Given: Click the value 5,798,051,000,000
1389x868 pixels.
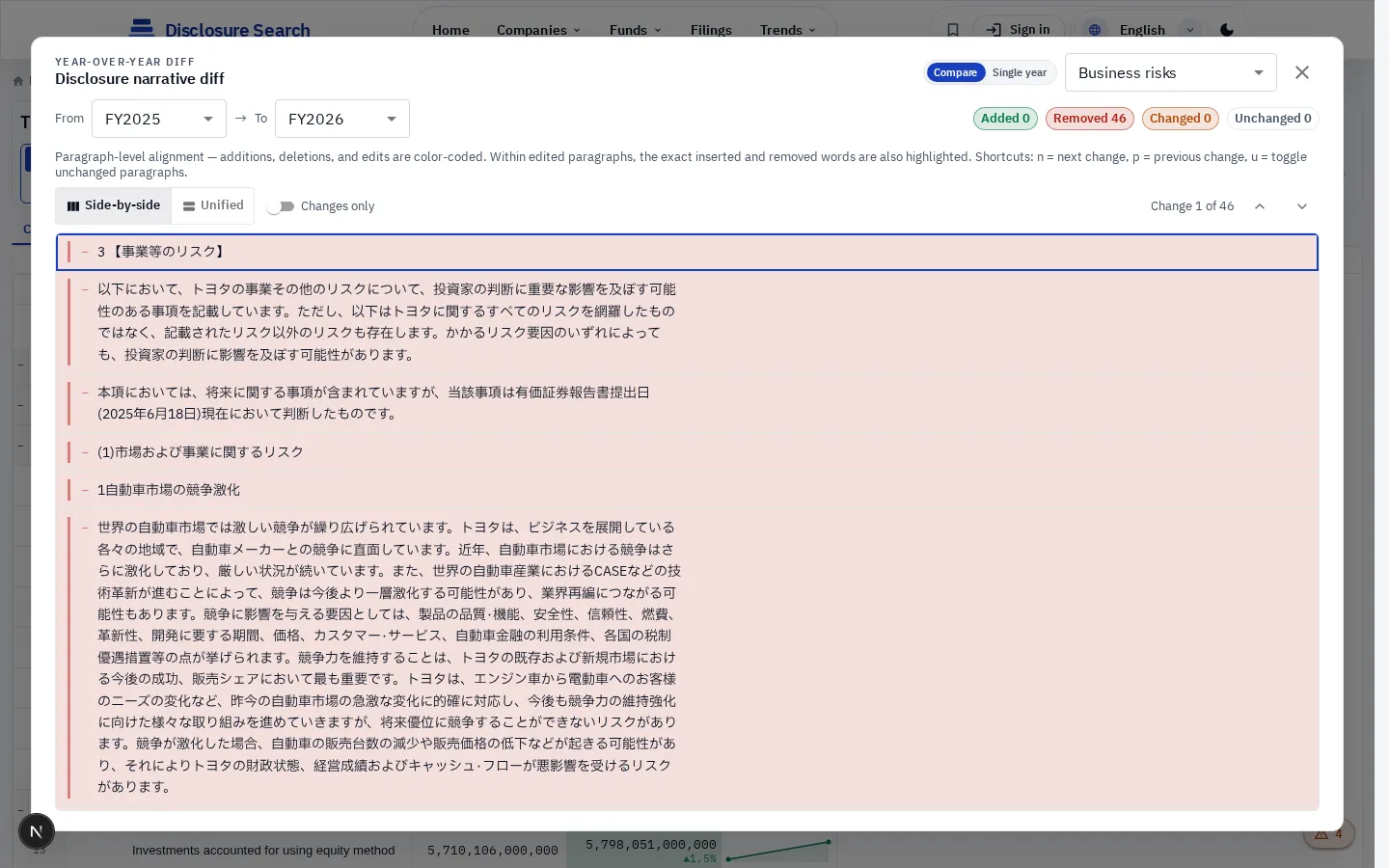Looking at the screenshot, I should (650, 845).
